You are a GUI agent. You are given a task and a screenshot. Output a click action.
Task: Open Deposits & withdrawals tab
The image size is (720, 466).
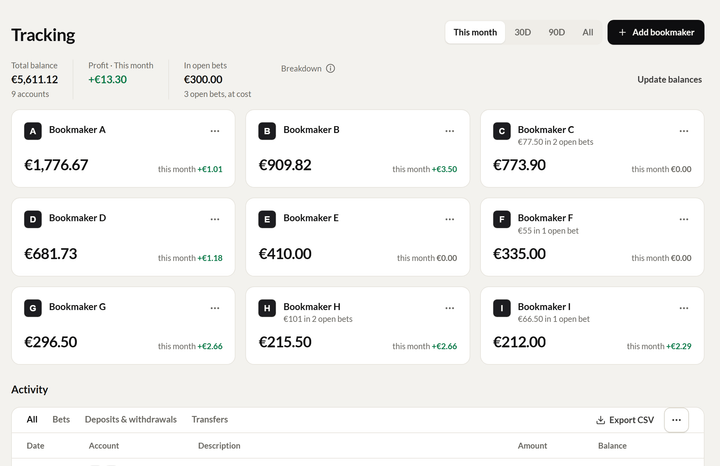[131, 419]
